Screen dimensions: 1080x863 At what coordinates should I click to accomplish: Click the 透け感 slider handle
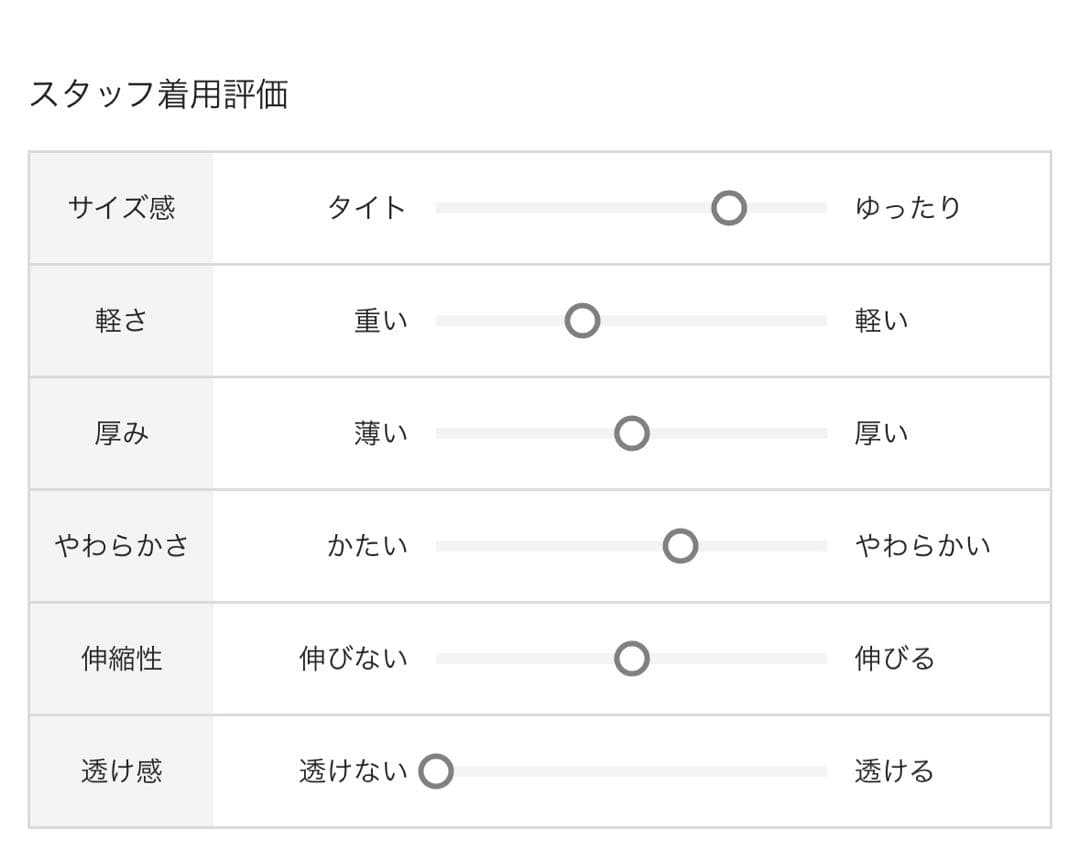(436, 771)
